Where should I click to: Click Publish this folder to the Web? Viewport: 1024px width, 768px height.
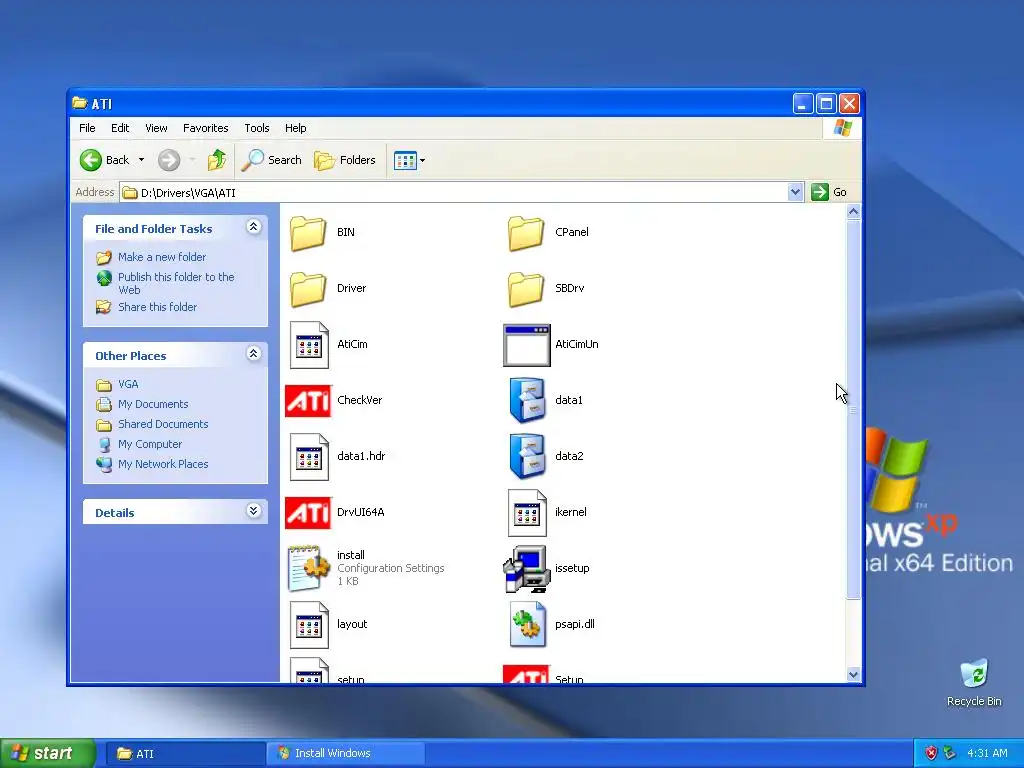pos(176,283)
